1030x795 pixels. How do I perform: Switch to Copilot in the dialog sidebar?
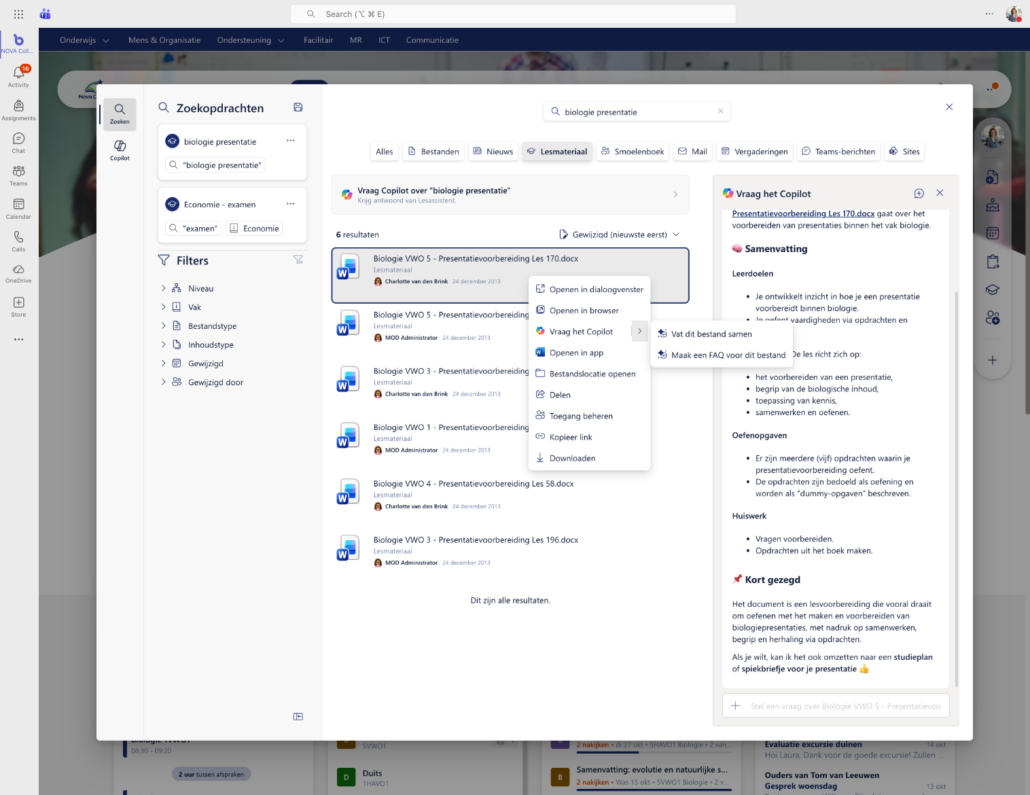coord(120,150)
